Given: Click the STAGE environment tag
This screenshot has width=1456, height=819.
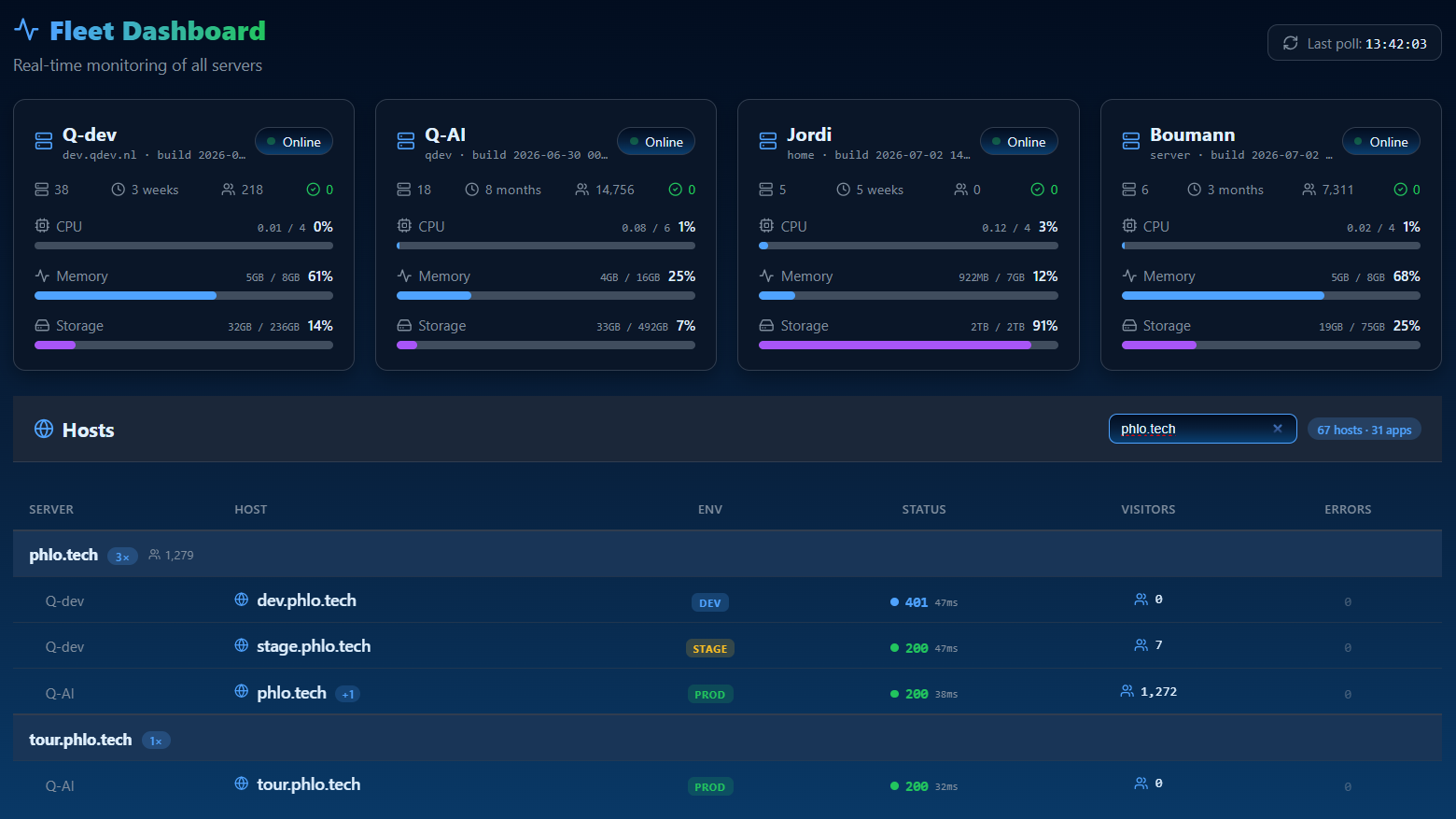Looking at the screenshot, I should point(710,648).
